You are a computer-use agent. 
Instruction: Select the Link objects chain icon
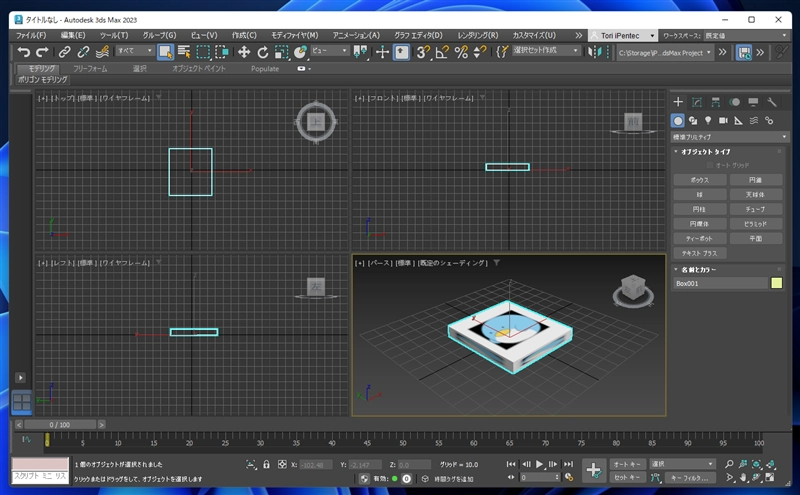coord(64,52)
